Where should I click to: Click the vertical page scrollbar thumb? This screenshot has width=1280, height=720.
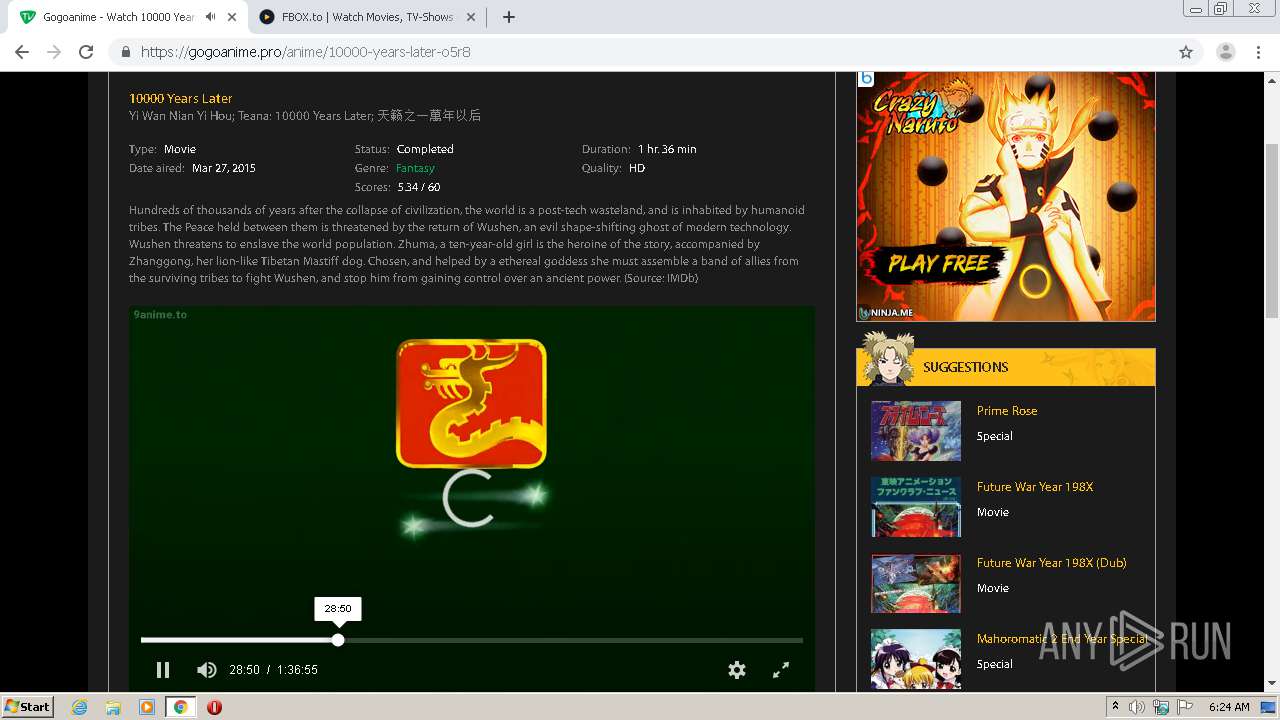tap(1272, 231)
